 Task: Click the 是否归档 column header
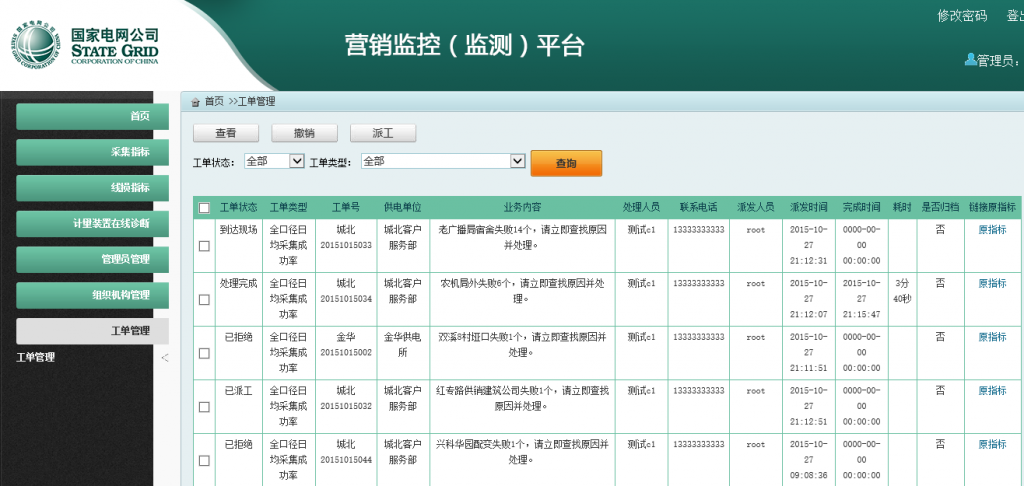click(940, 208)
